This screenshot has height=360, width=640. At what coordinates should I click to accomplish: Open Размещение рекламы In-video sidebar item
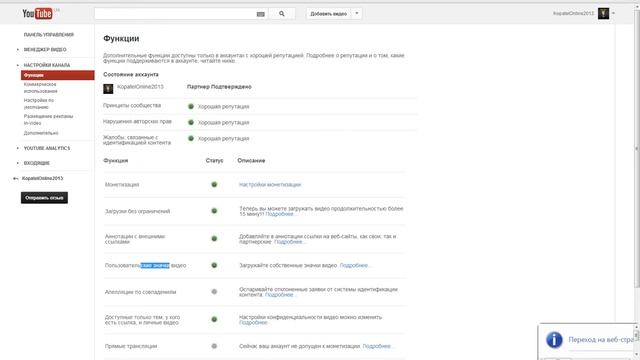coord(48,120)
